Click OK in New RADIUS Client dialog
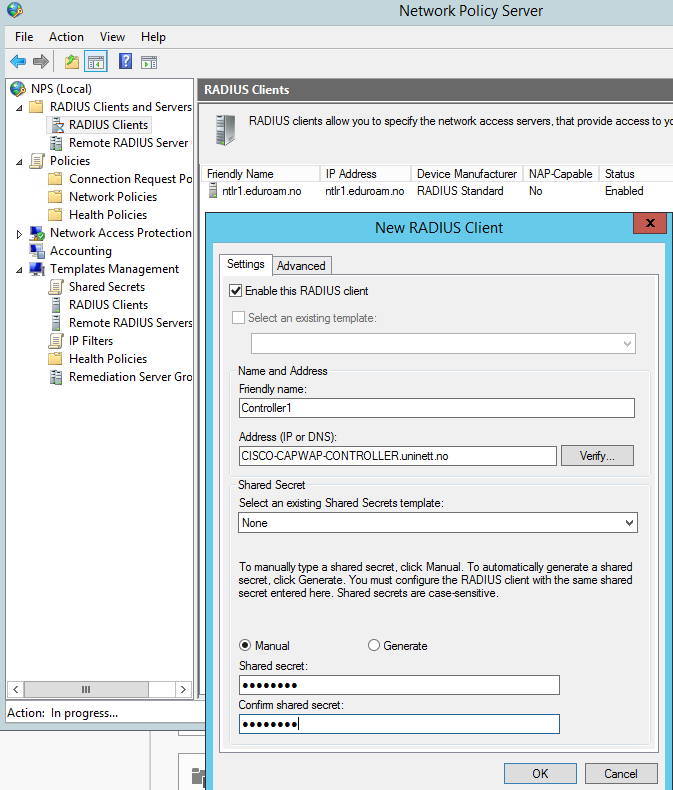Viewport: 673px width, 790px height. click(540, 773)
